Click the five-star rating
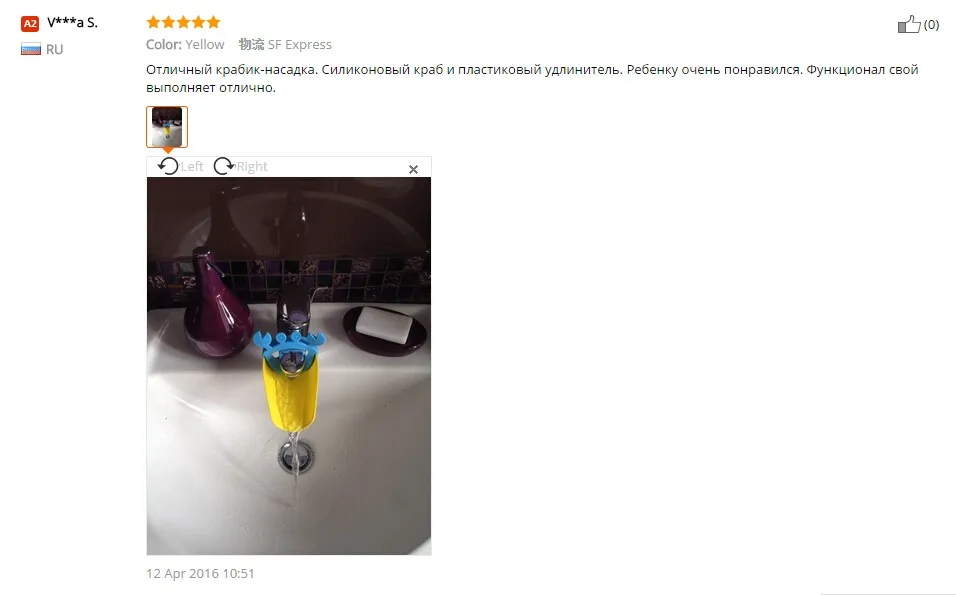 (x=183, y=23)
